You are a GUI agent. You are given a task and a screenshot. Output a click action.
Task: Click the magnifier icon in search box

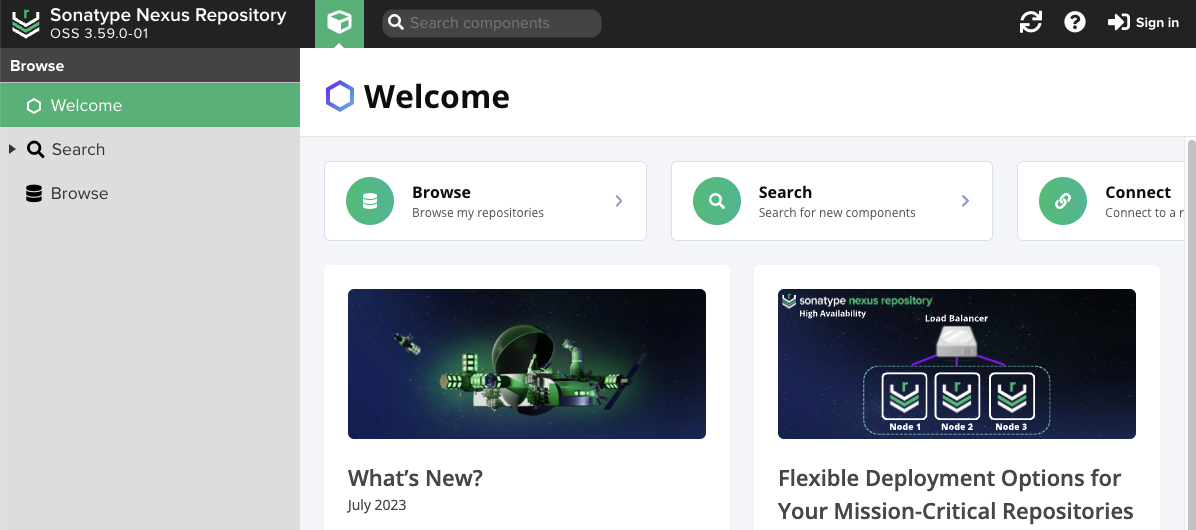click(396, 23)
